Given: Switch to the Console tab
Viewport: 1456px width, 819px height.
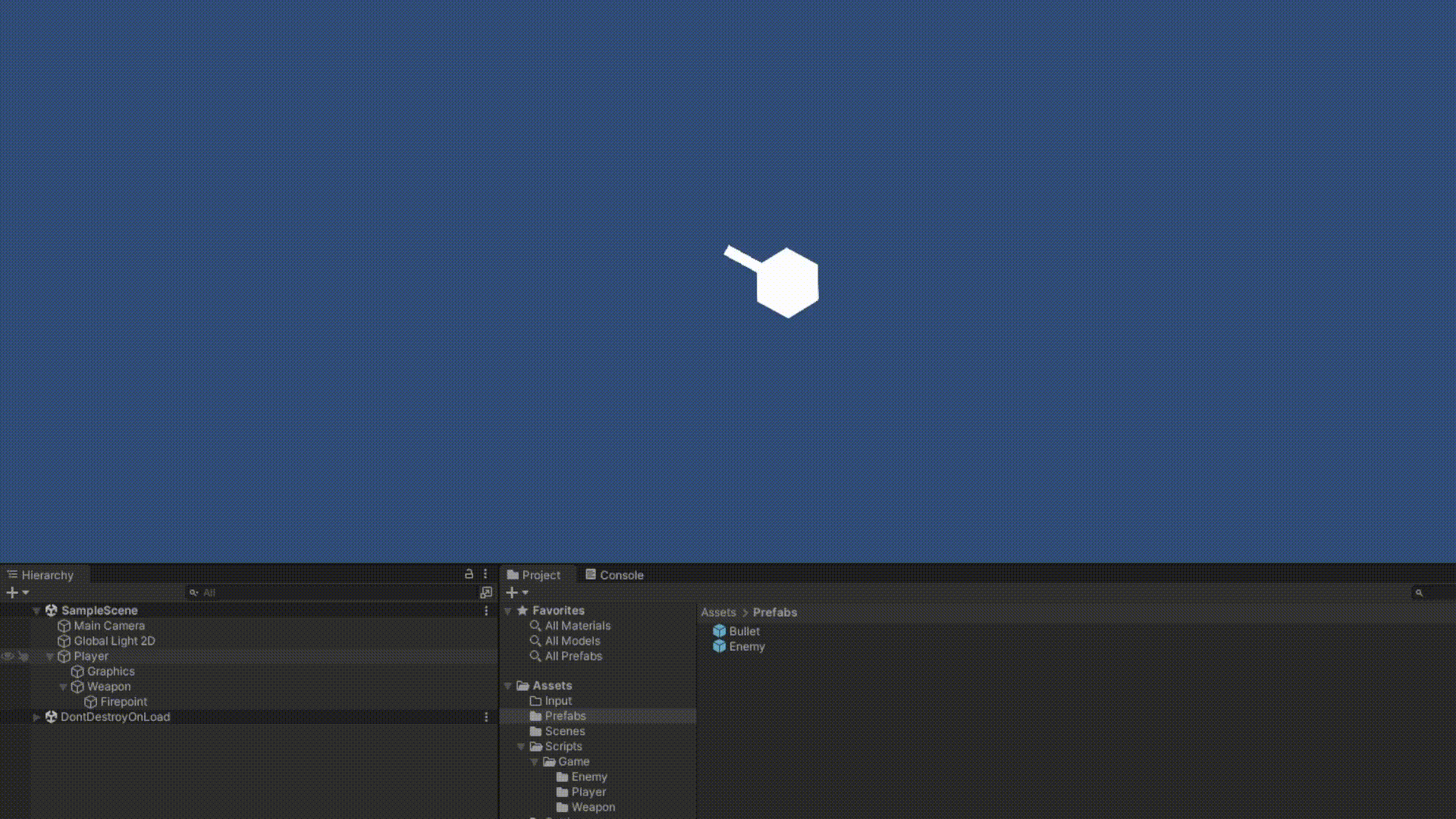Looking at the screenshot, I should (621, 574).
